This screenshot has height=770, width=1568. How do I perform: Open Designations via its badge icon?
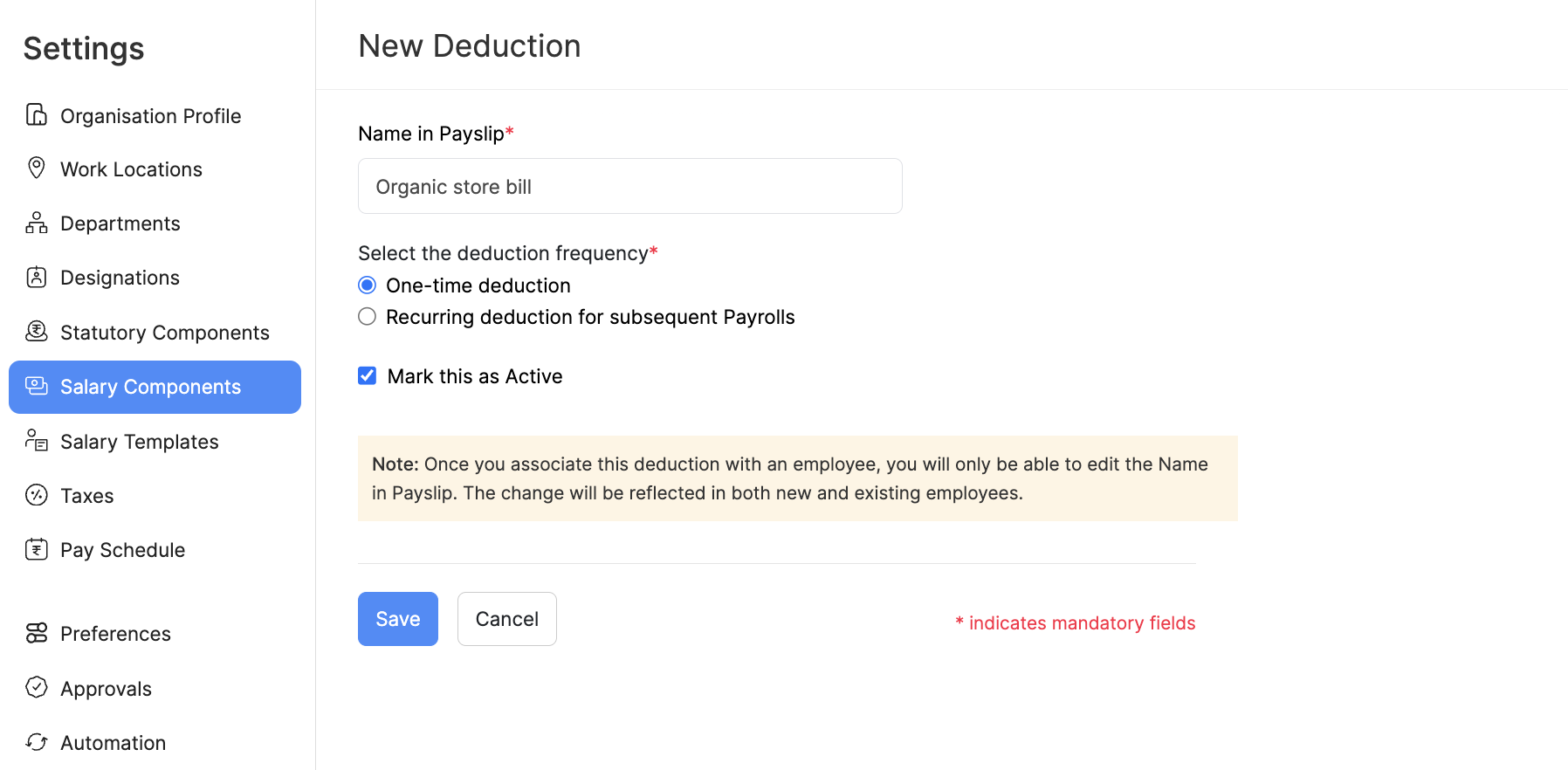[x=36, y=277]
